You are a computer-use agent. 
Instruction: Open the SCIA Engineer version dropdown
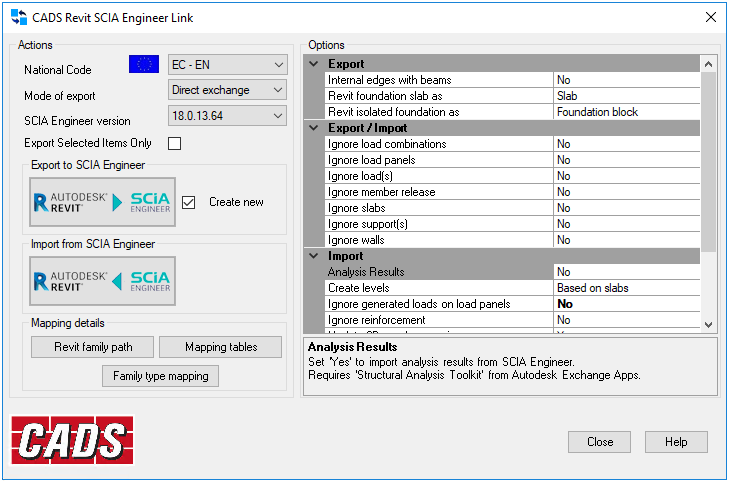click(228, 116)
